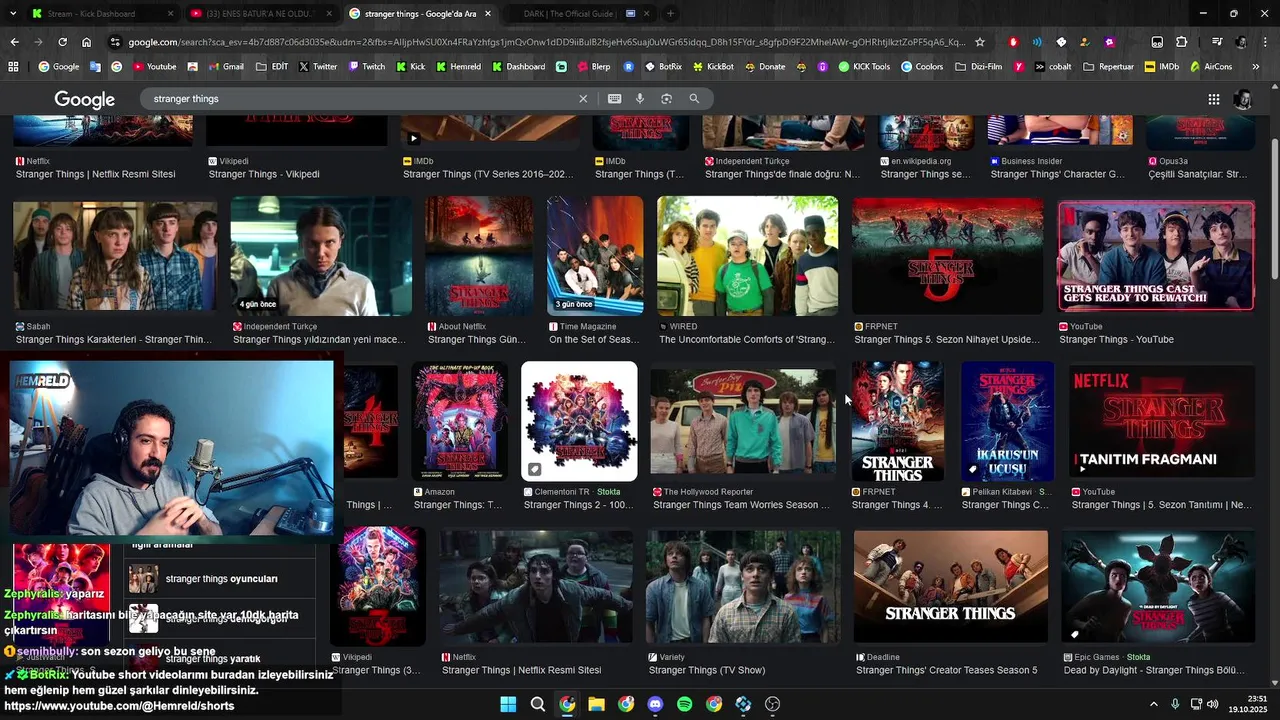Switch to DARK The Official Guide tab
1280x720 pixels.
pos(580,14)
